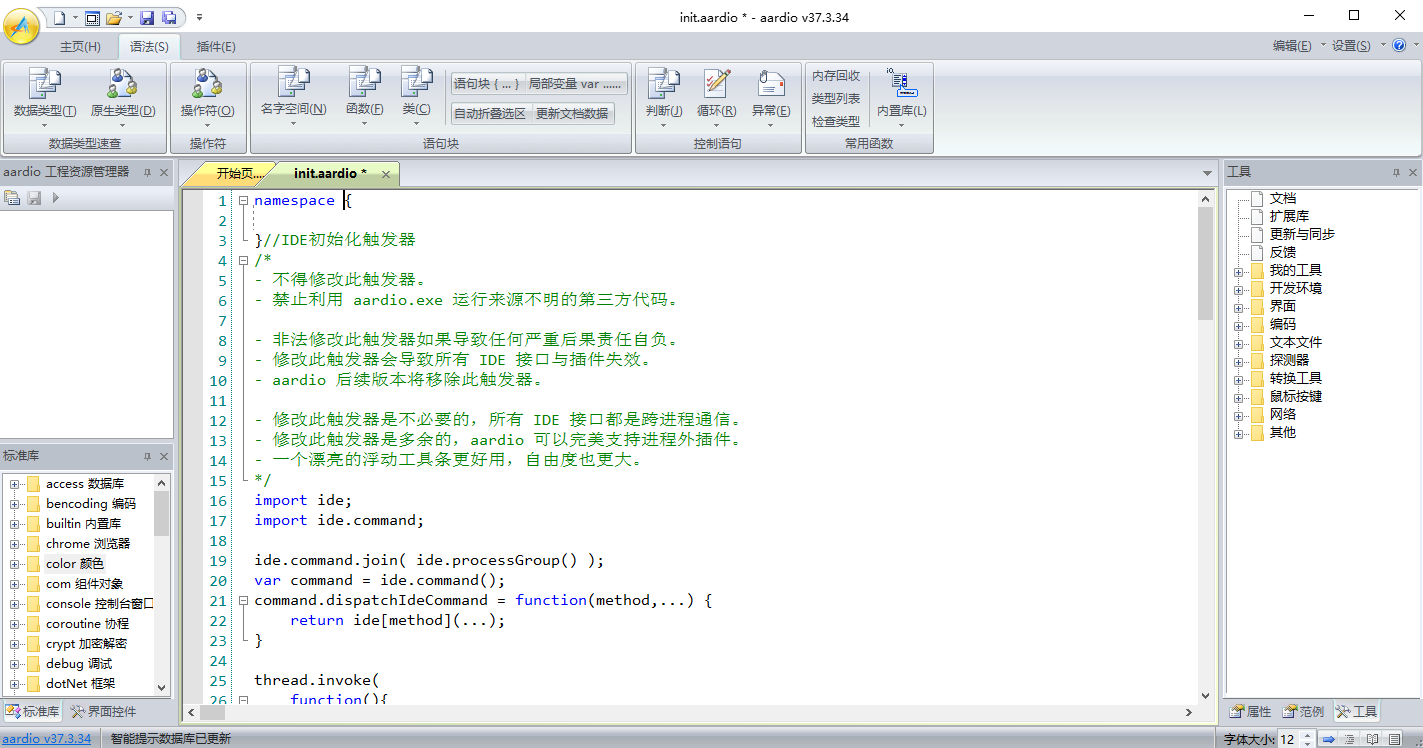Select crypt 加密解密 in the standard library
1423x748 pixels.
[86, 644]
